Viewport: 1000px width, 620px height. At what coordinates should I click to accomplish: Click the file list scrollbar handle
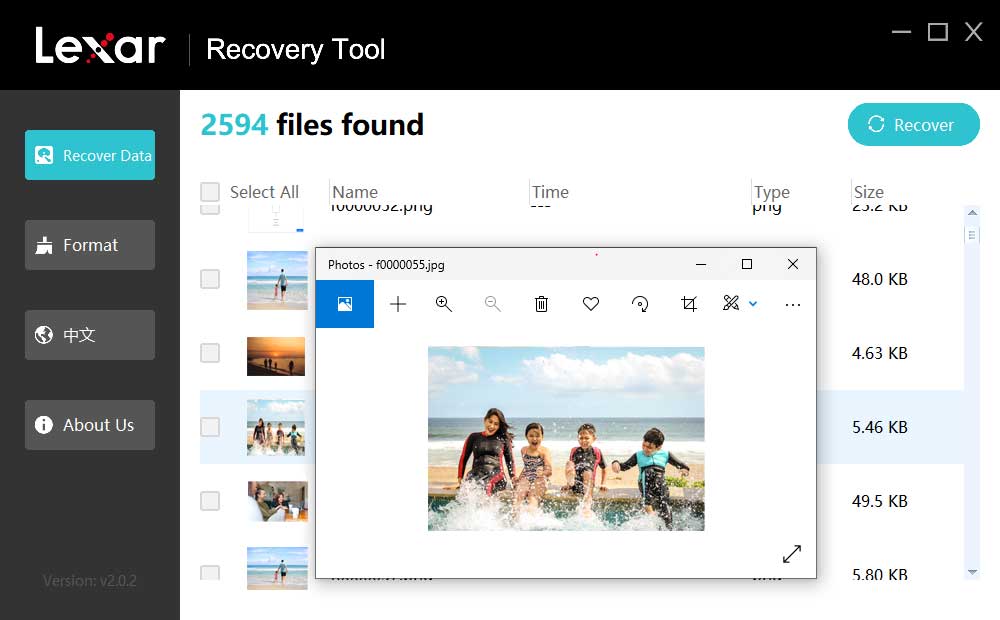pos(972,235)
